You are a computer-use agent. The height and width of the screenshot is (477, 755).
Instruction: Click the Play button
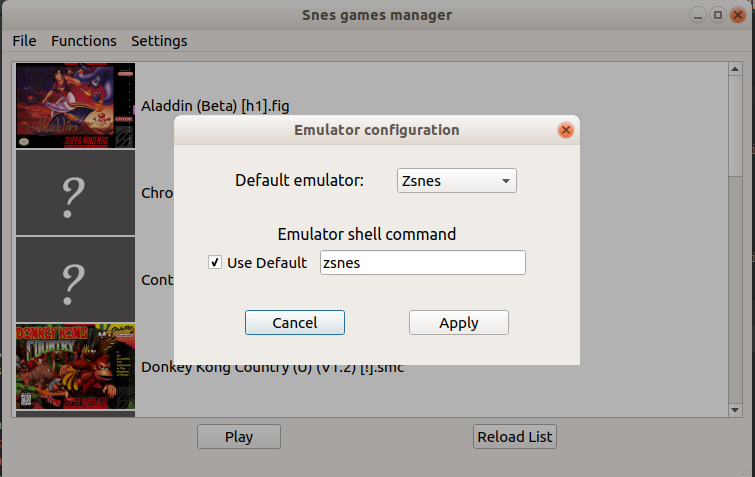tap(239, 437)
